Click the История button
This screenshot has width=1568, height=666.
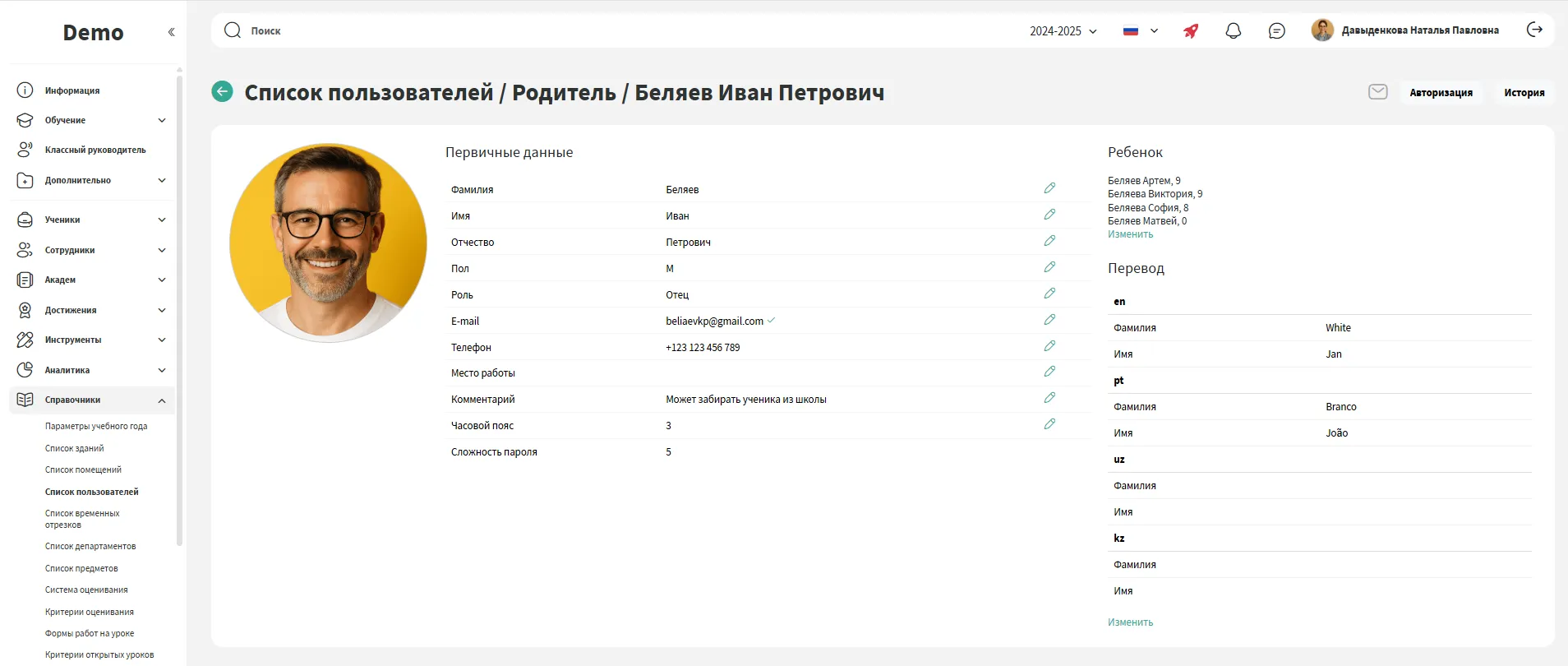point(1524,93)
